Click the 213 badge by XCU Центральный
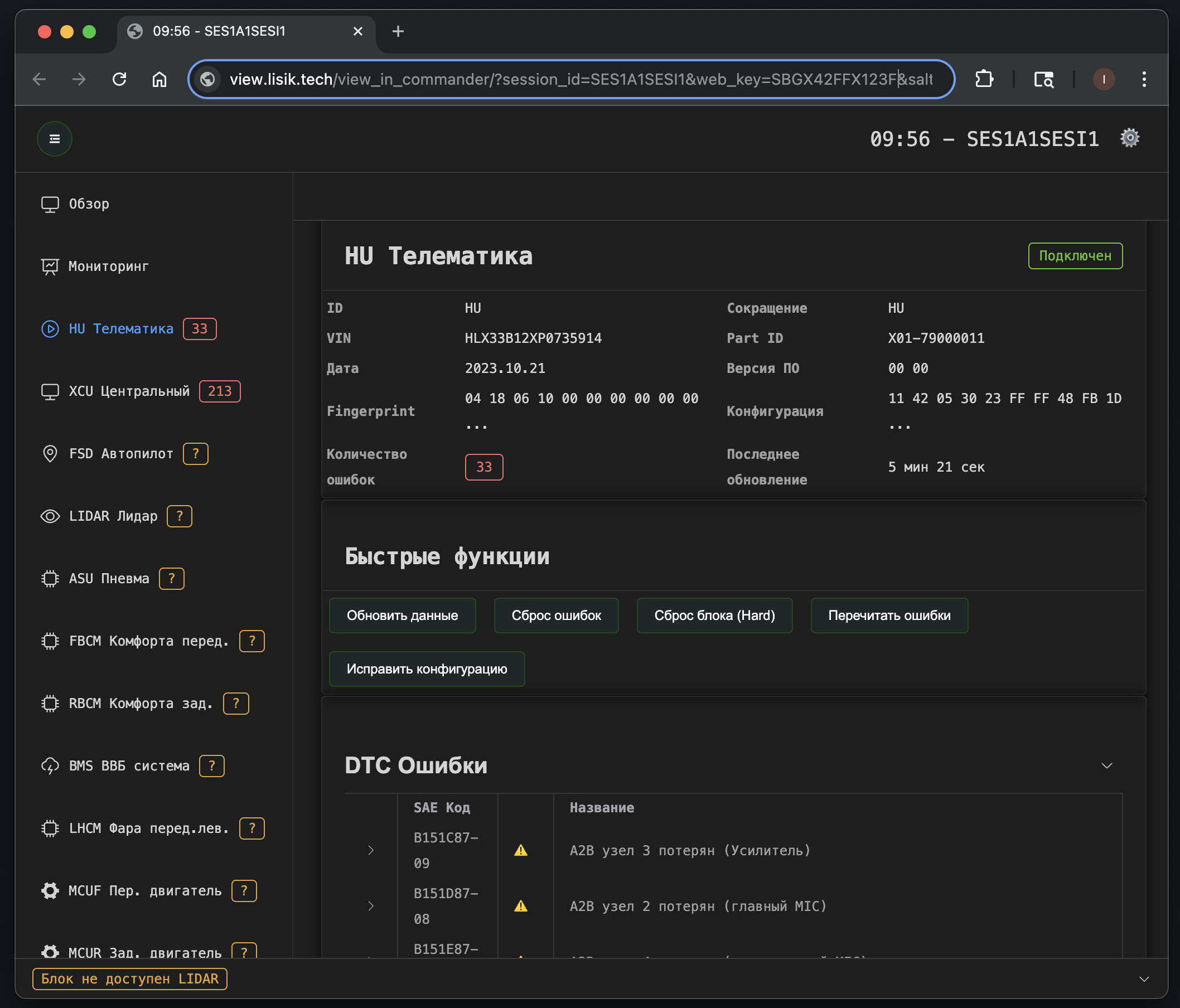 tap(220, 392)
